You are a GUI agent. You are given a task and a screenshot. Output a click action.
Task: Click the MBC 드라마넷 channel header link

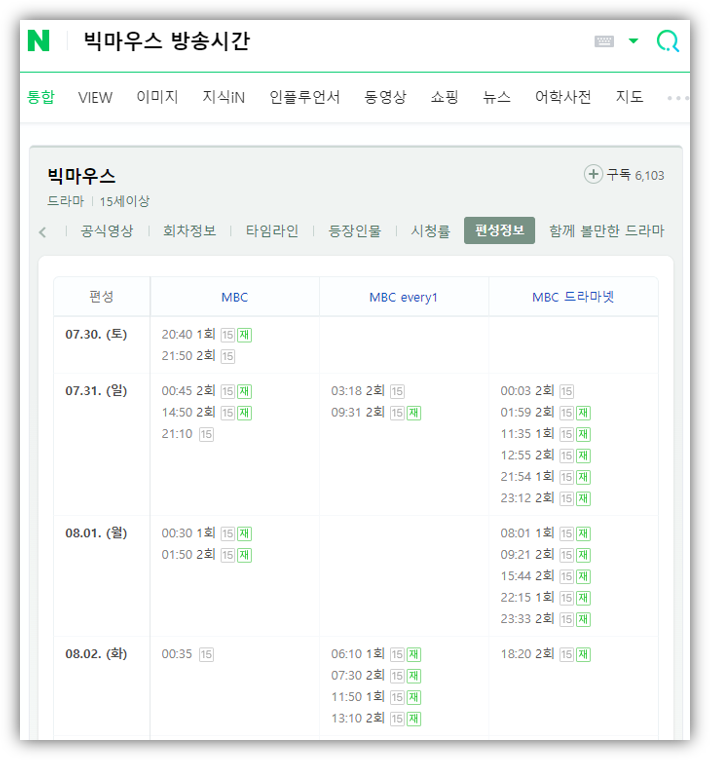point(573,297)
